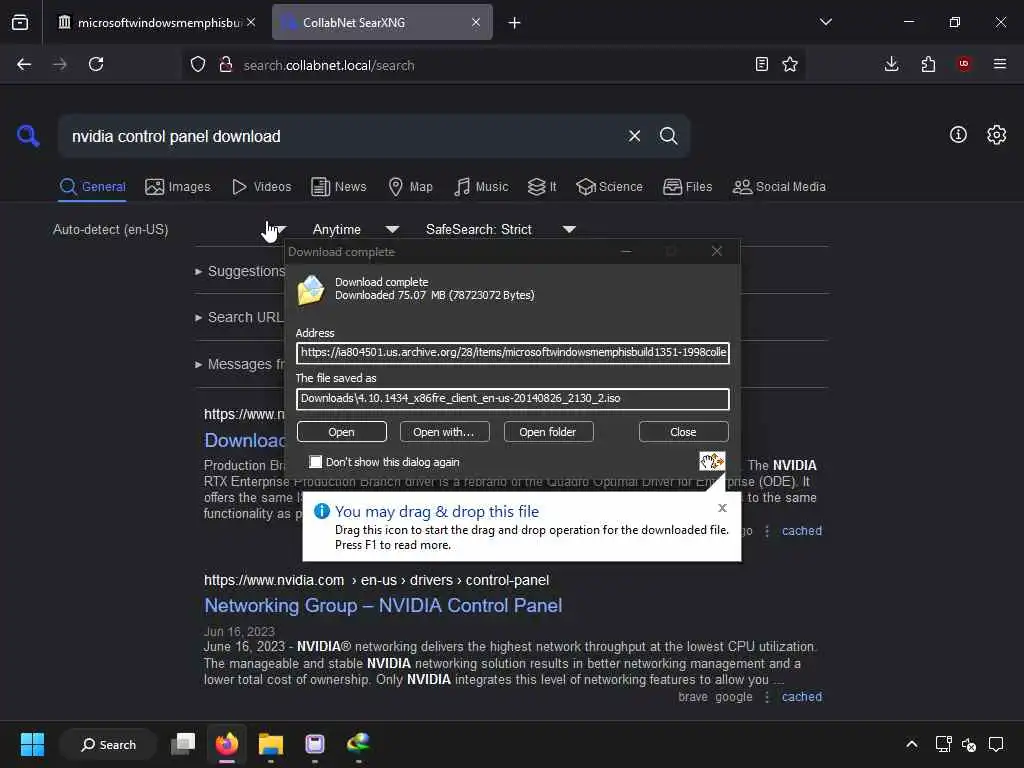Select the News search category
Screen dimensions: 1024x768
click(339, 187)
